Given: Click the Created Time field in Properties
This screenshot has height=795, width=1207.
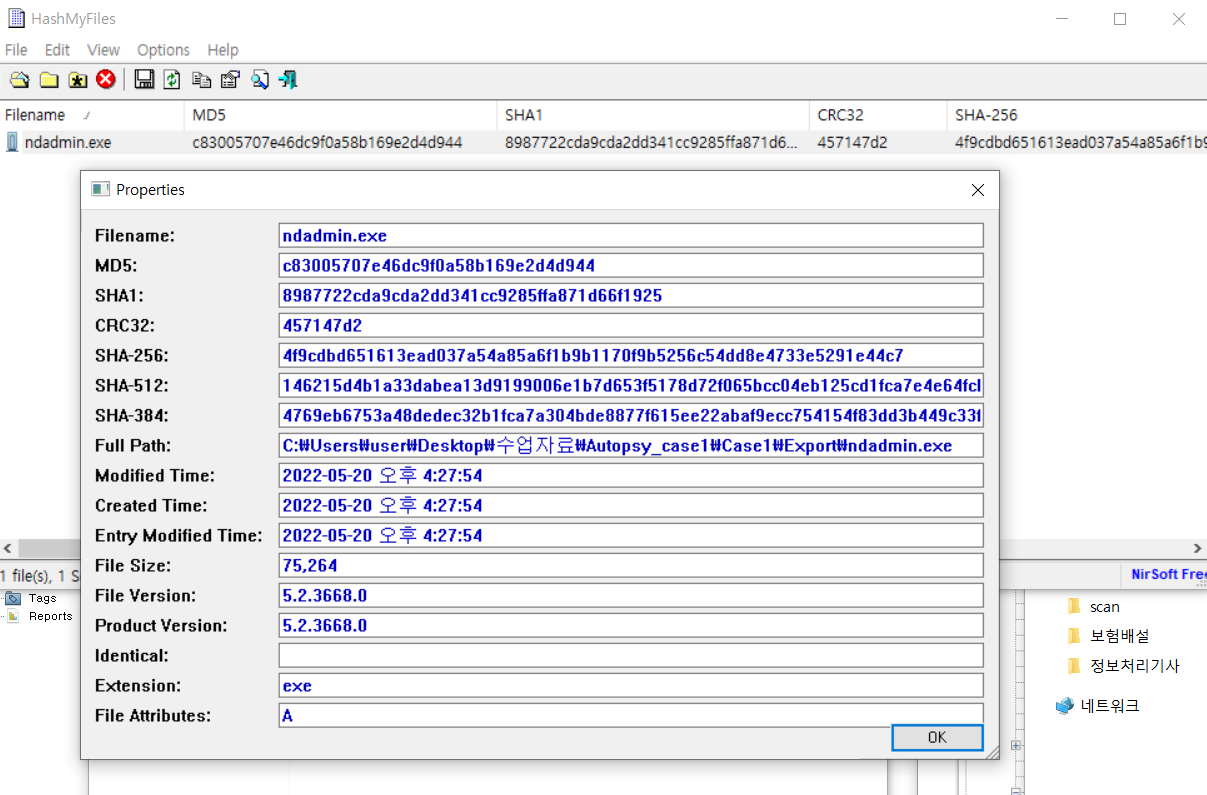Looking at the screenshot, I should click(631, 505).
